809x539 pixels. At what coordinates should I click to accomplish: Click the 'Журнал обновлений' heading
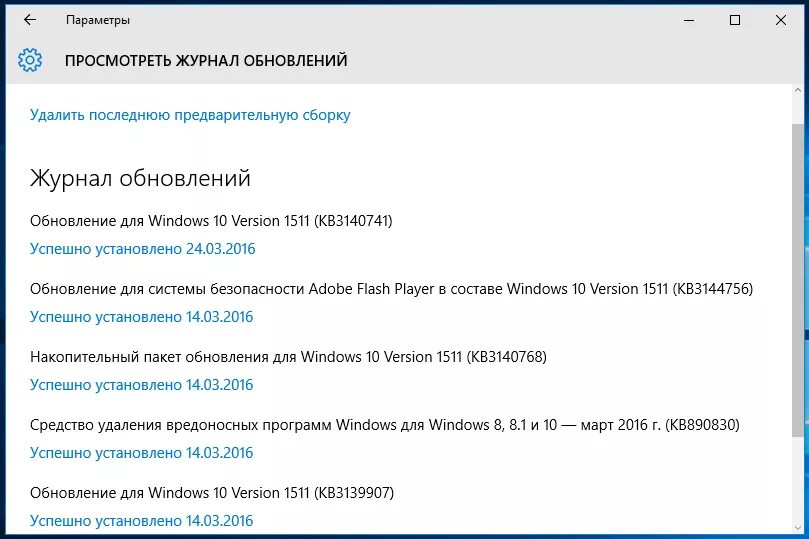pyautogui.click(x=140, y=178)
